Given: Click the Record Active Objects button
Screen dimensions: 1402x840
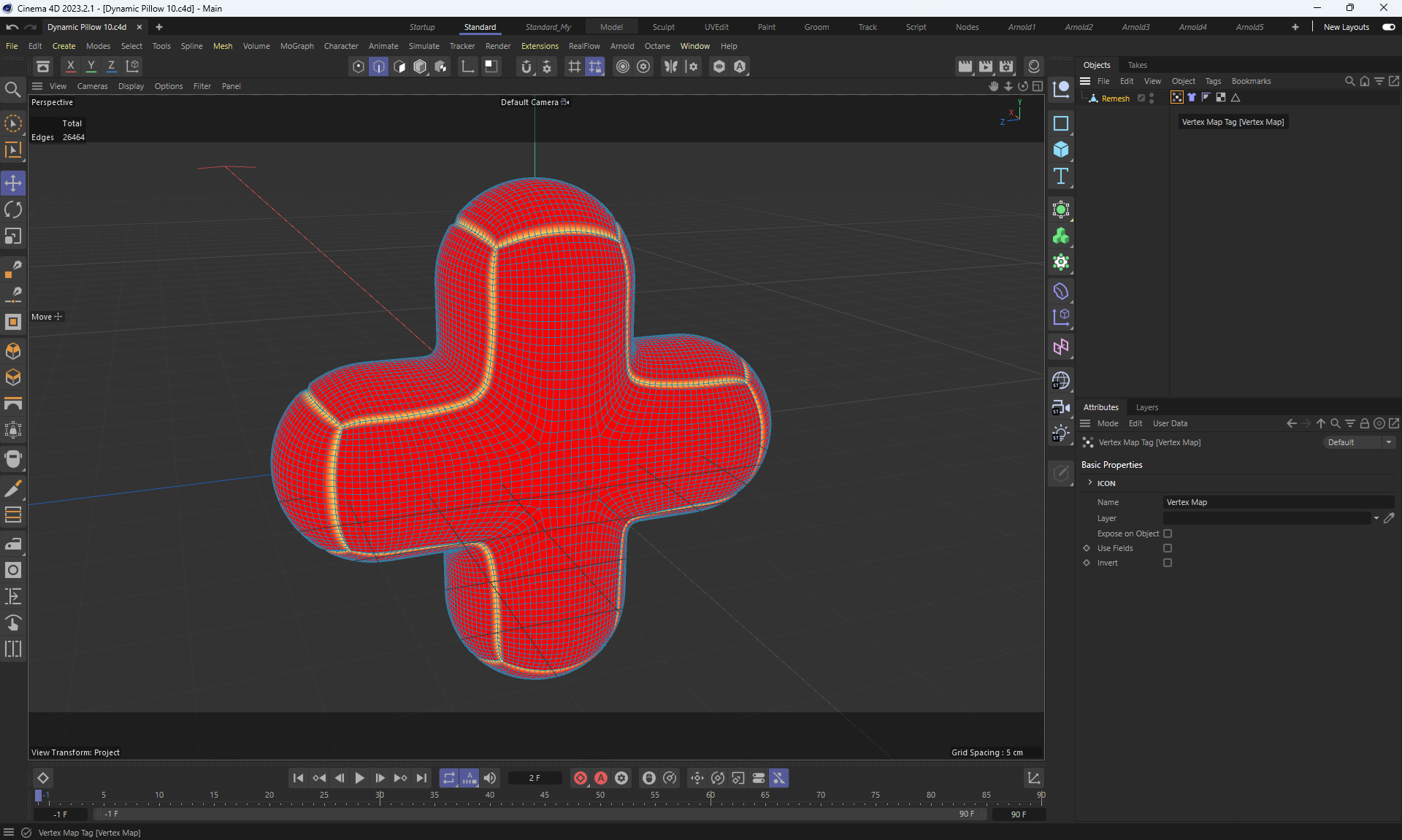Looking at the screenshot, I should (581, 778).
